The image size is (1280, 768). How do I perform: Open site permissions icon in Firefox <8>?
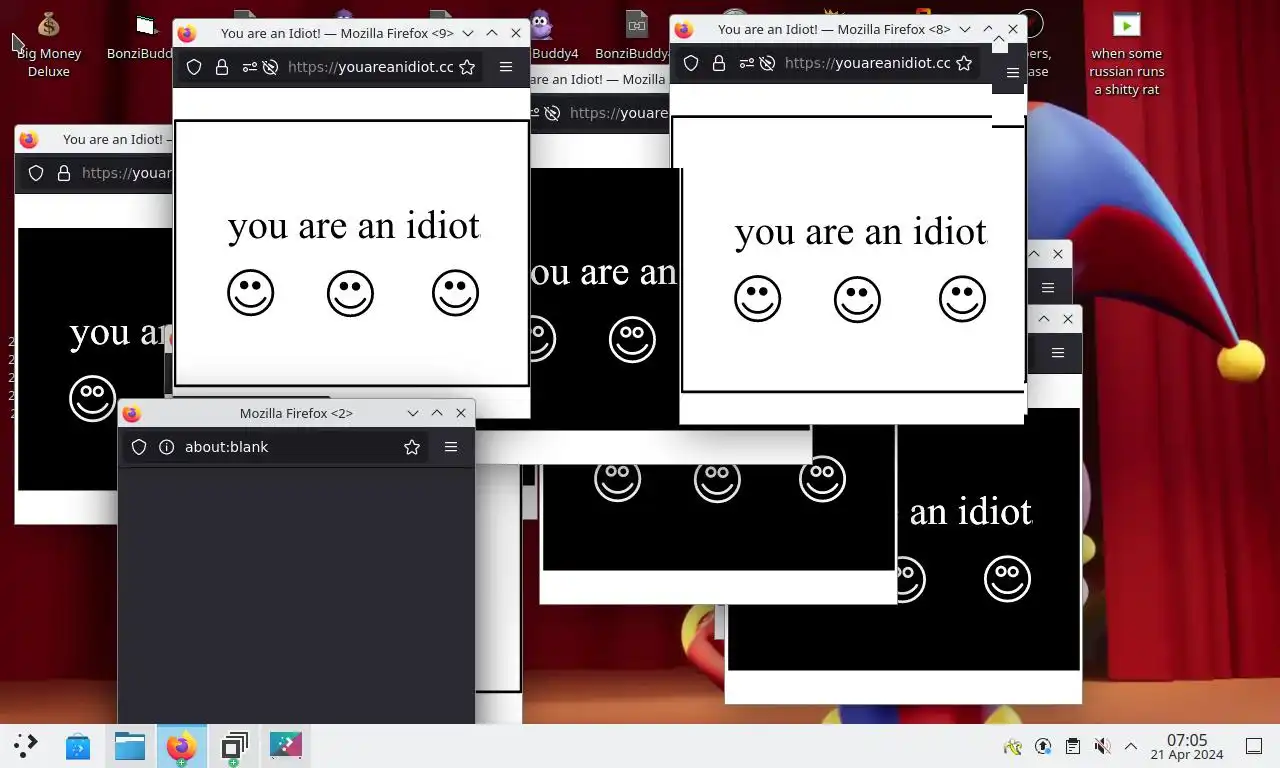(745, 63)
